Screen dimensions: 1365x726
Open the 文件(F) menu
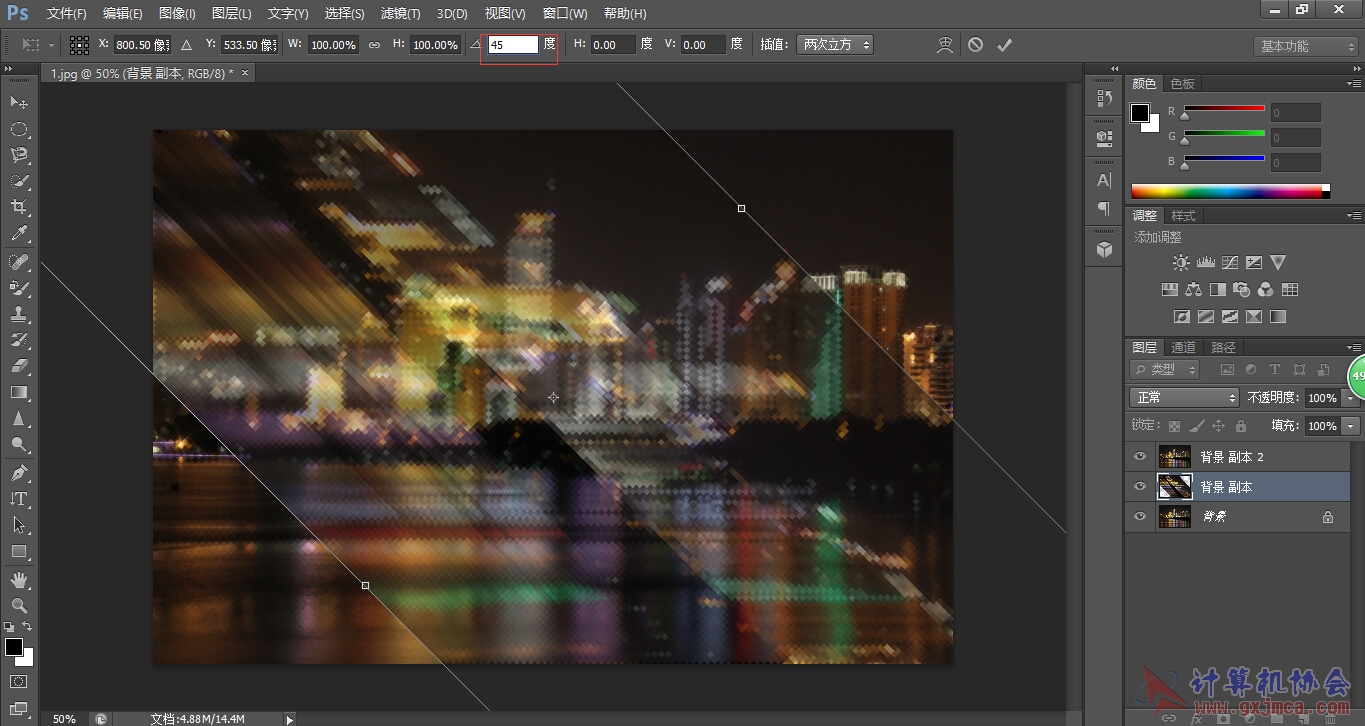tap(67, 13)
